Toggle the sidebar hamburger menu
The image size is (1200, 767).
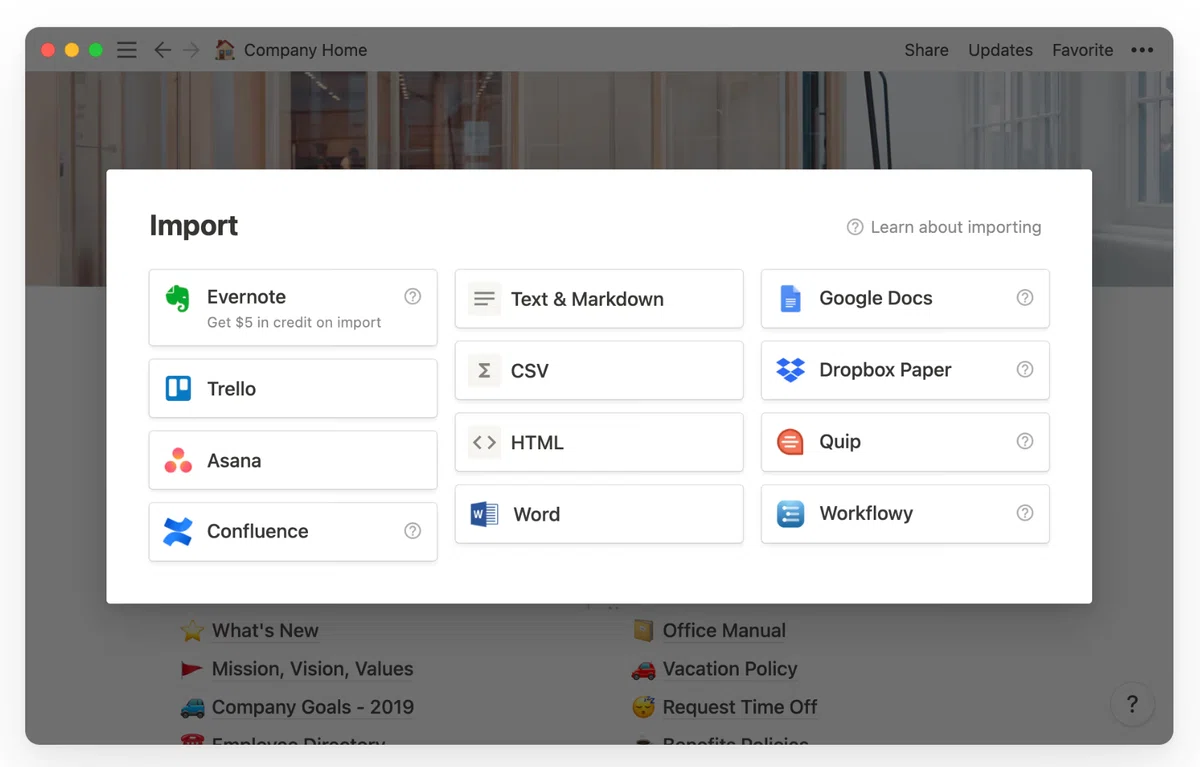[126, 50]
